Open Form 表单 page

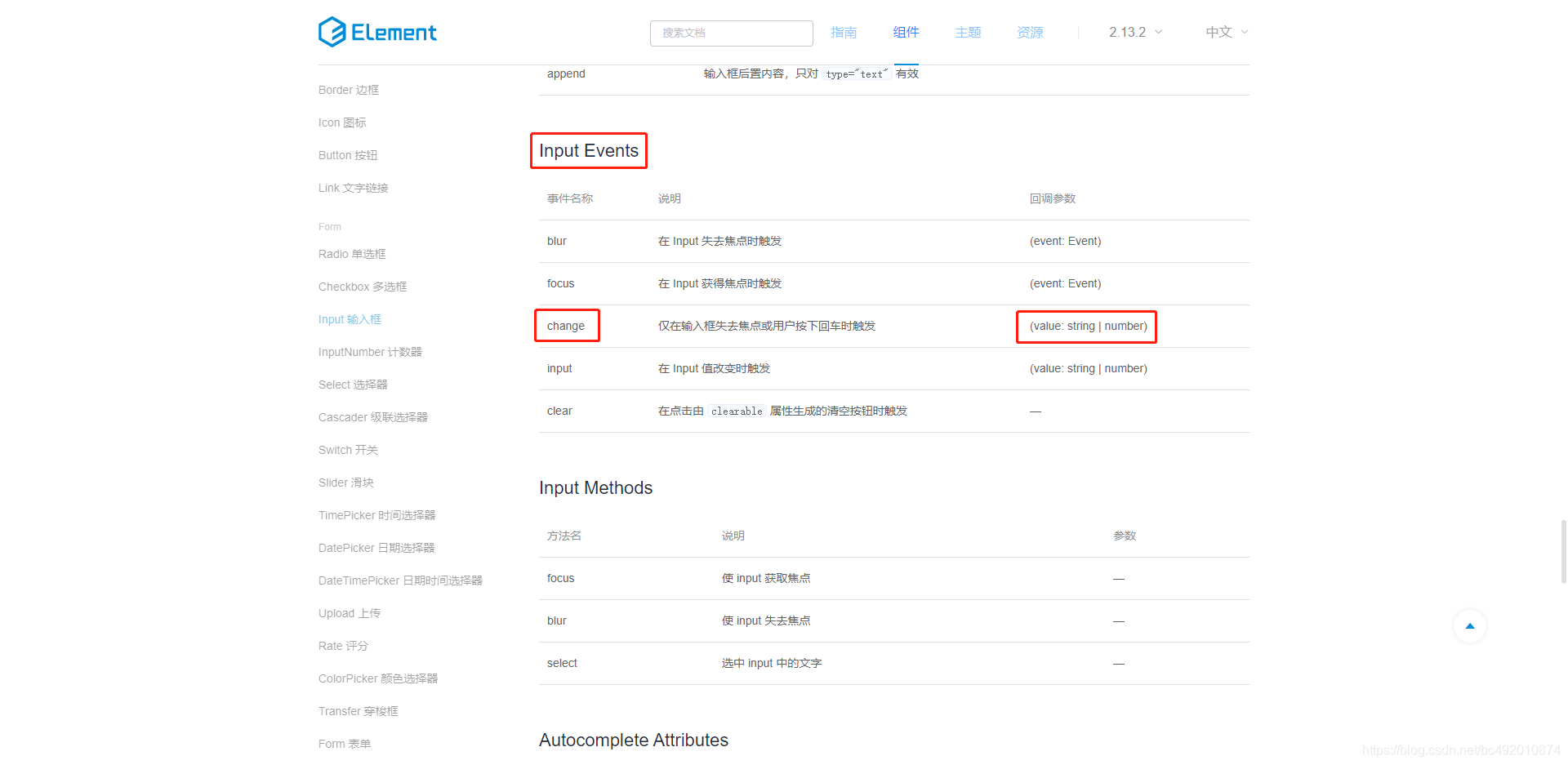[x=345, y=744]
